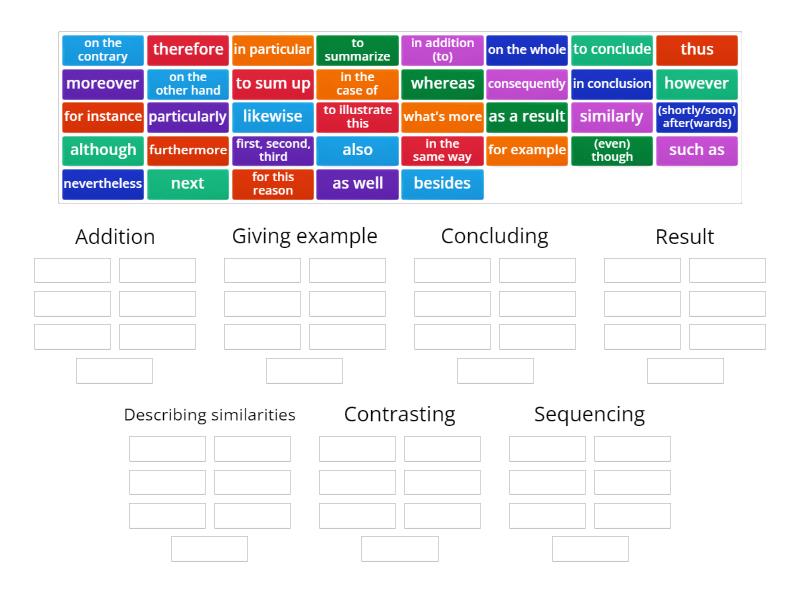Pick the "besides" word tile
This screenshot has height=600, width=800.
(x=443, y=183)
